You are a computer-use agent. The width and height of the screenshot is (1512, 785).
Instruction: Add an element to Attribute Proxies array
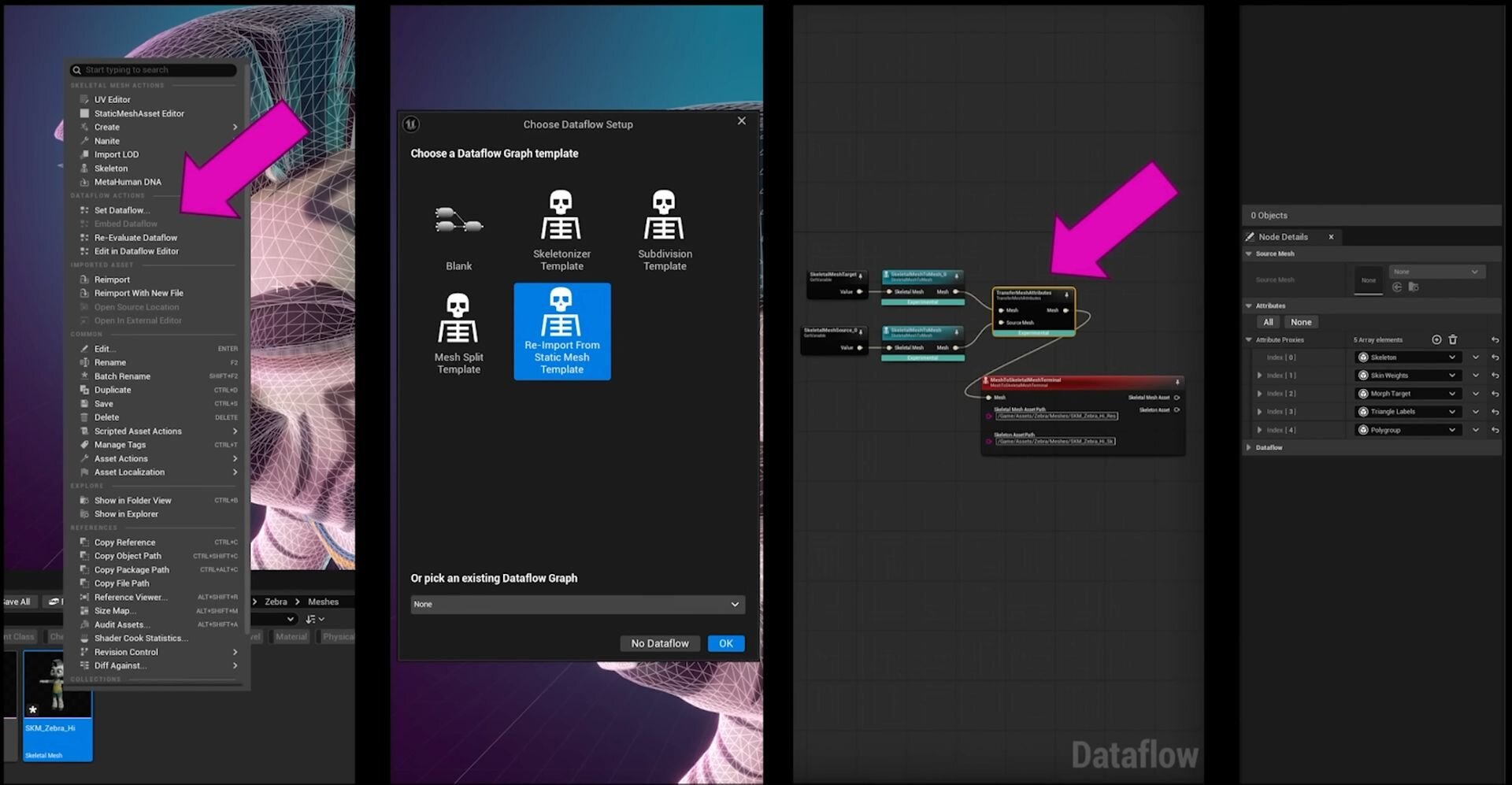(1436, 340)
